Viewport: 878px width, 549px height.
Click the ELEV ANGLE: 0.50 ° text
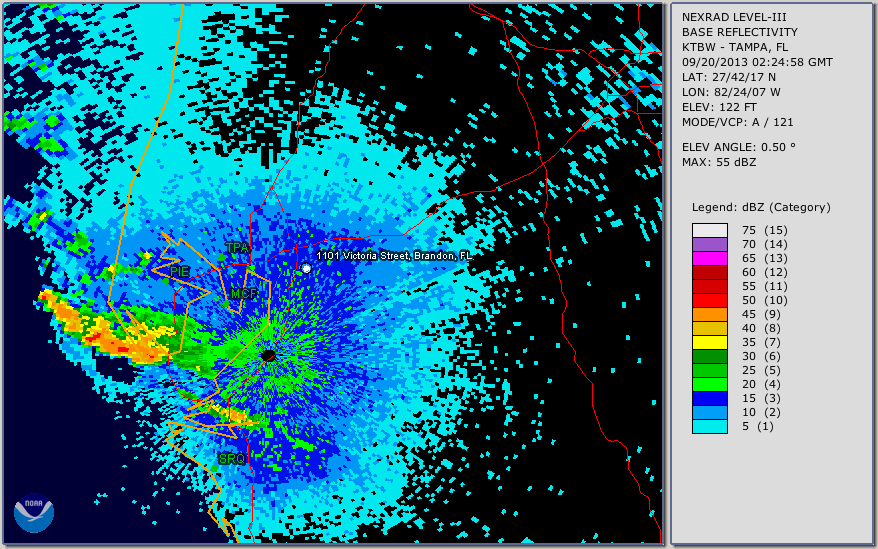pyautogui.click(x=739, y=147)
